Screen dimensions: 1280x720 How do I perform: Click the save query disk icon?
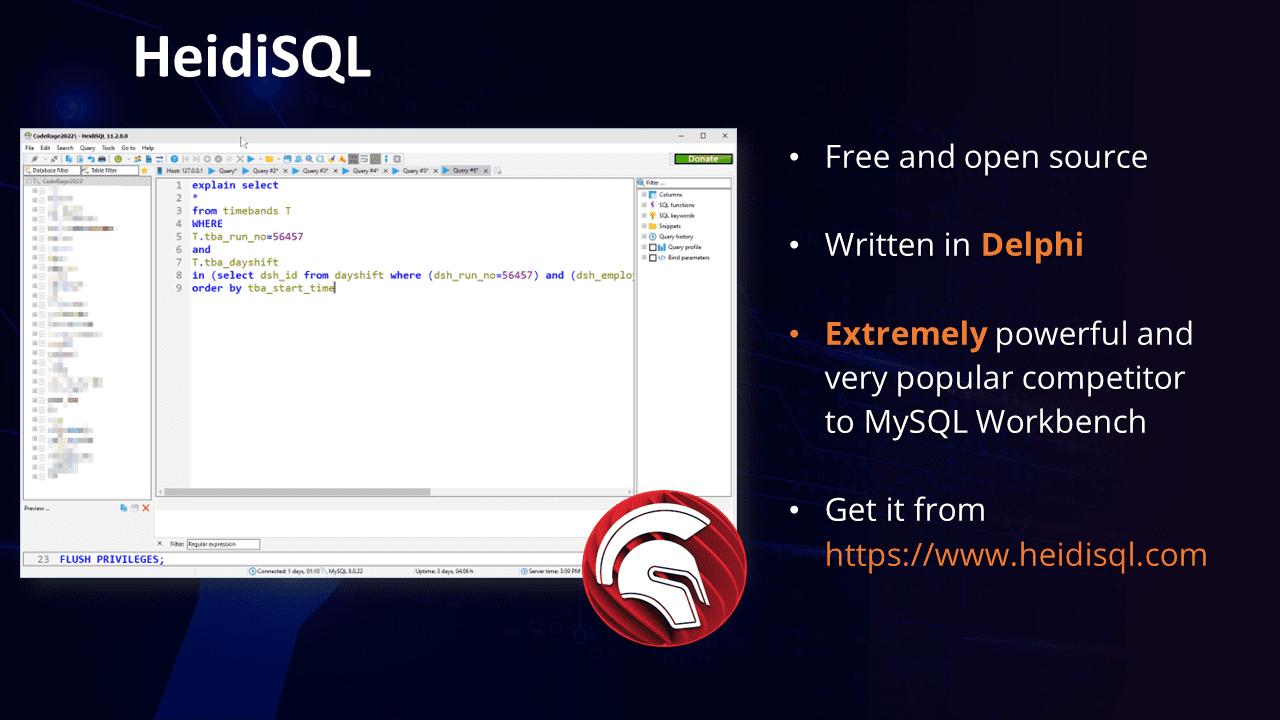point(287,159)
